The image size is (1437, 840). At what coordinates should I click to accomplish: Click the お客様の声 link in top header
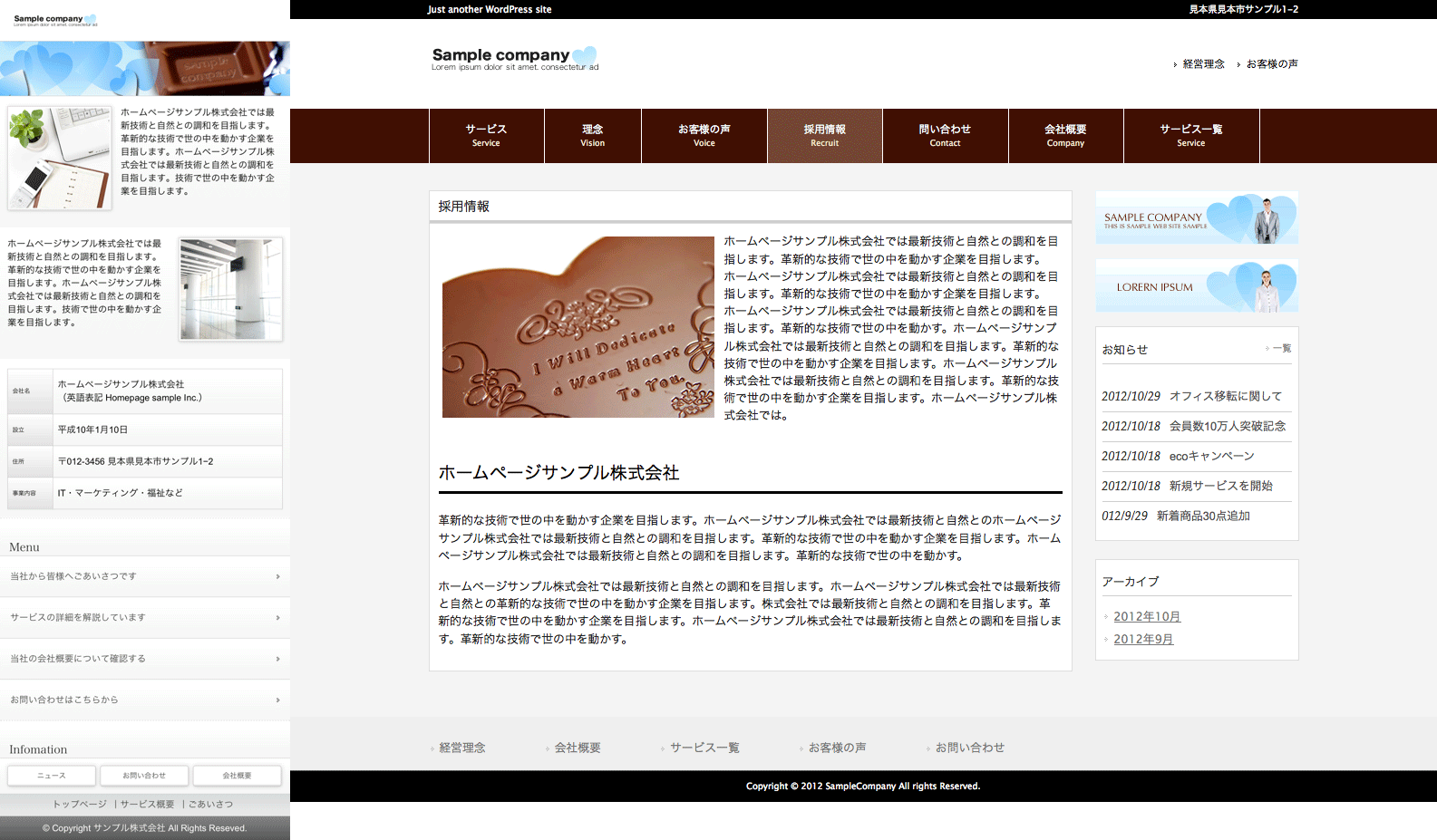(x=1271, y=64)
